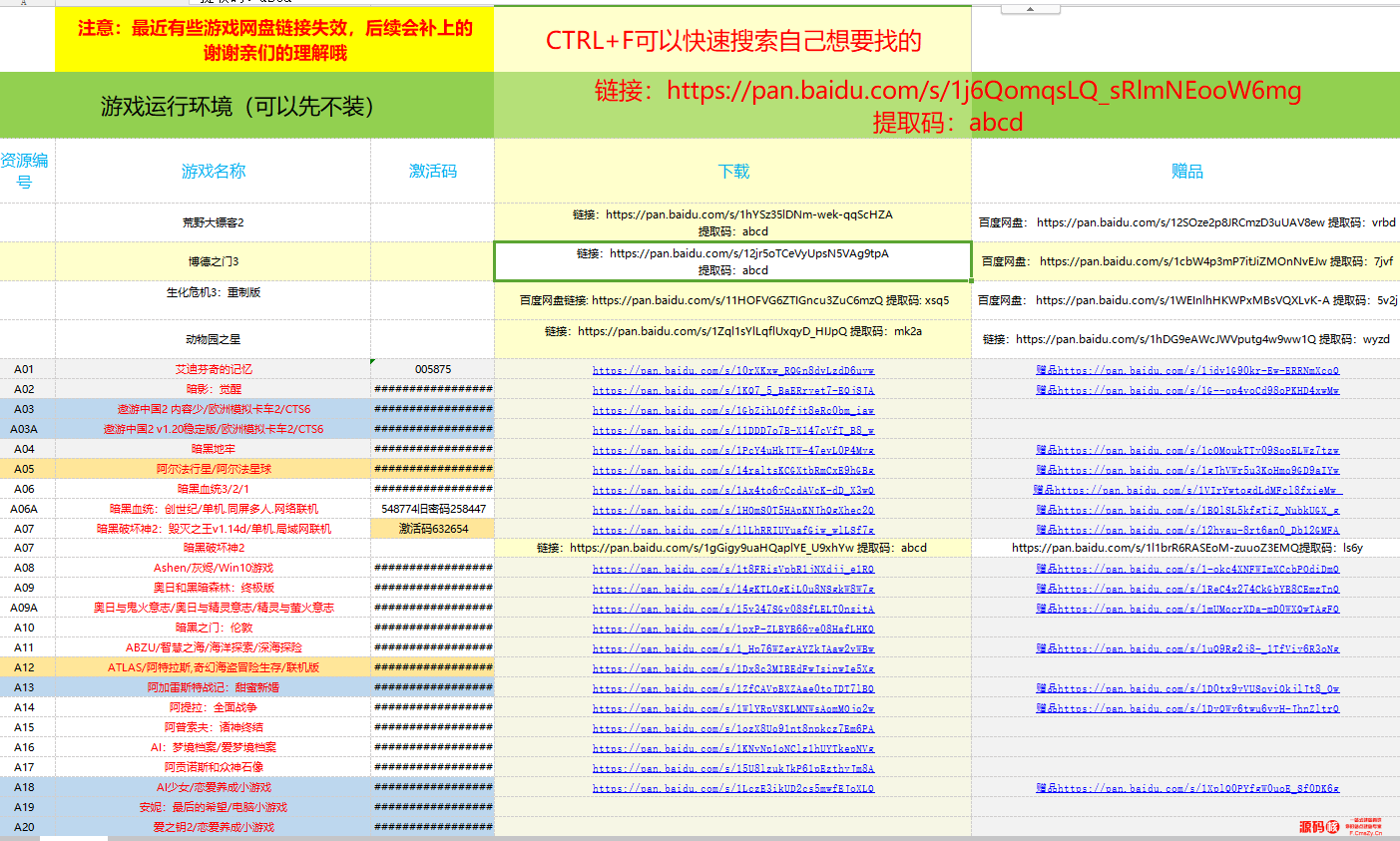Select the Ashen/灰烬/Win10游戏 cell

(213, 568)
